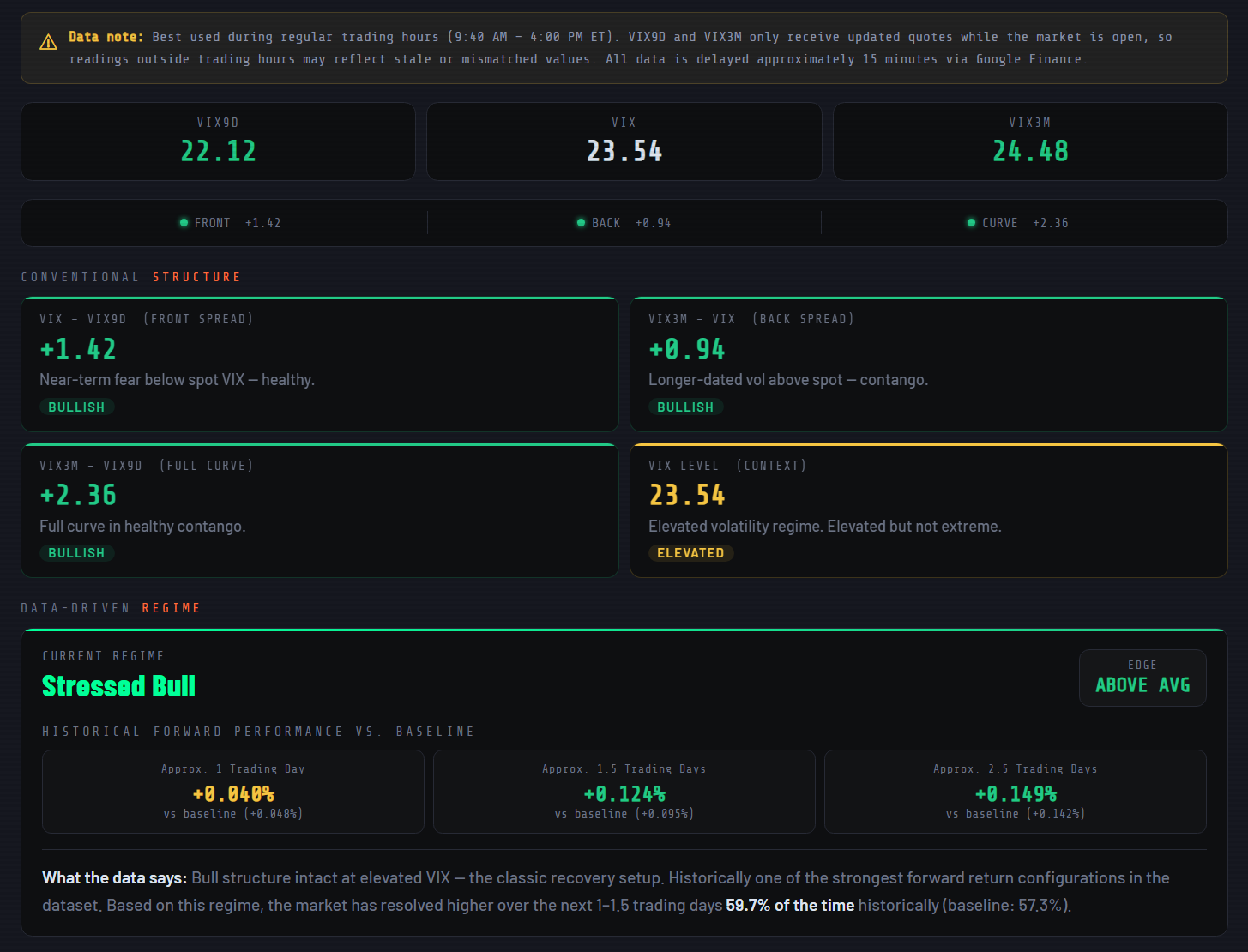
Task: Select the VIX9D 22.12 quote card
Action: click(218, 142)
